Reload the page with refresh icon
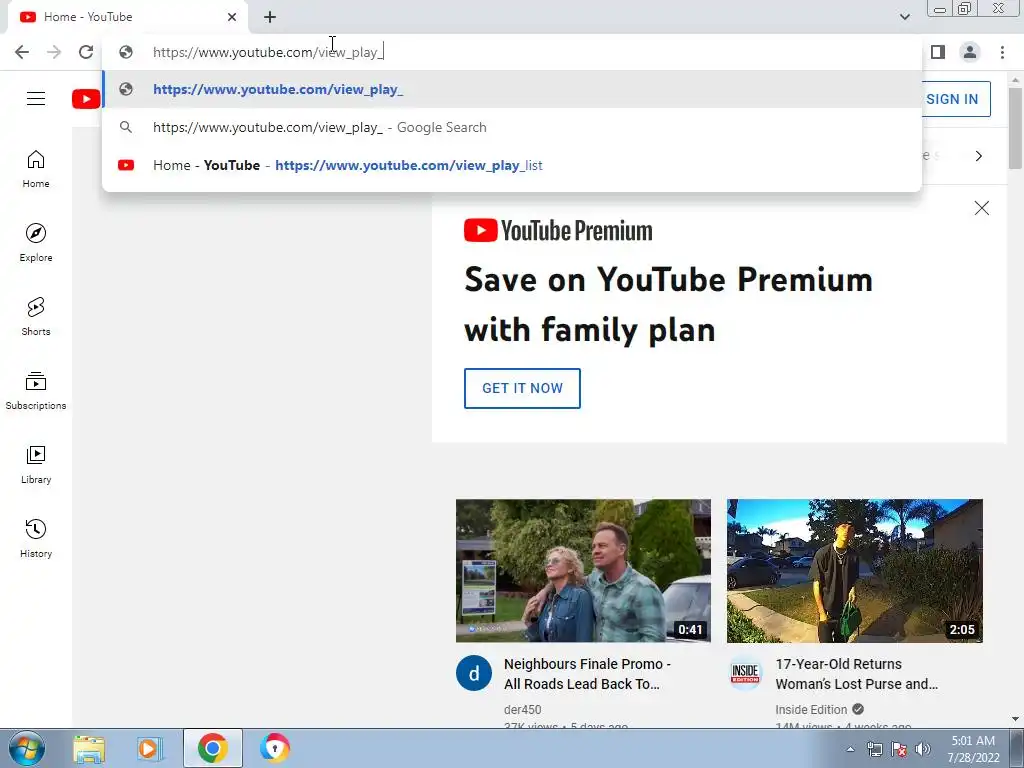The width and height of the screenshot is (1024, 768). tap(86, 52)
